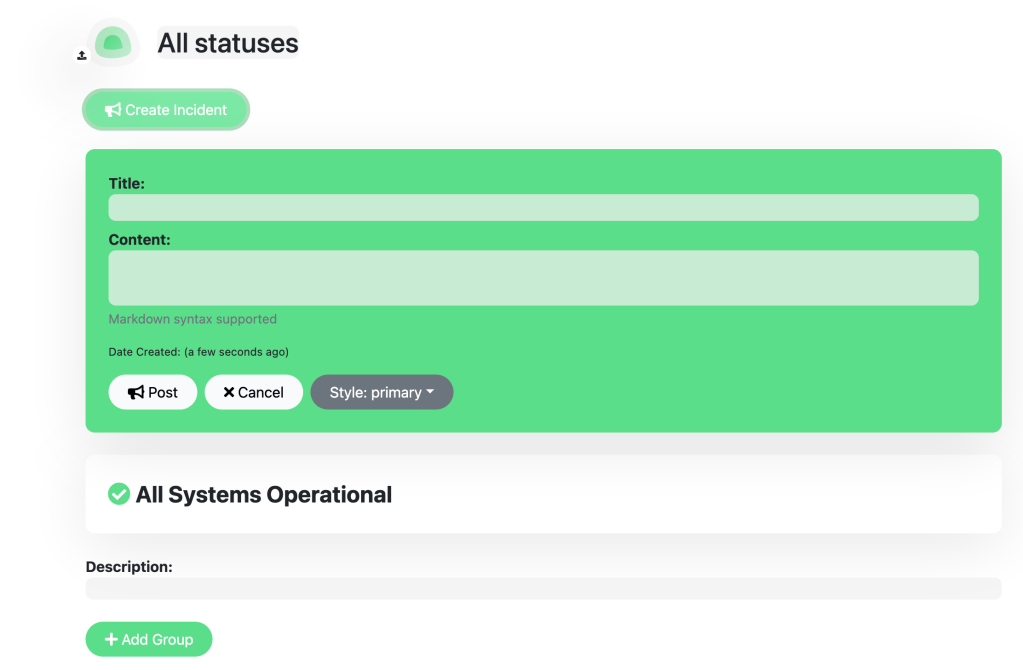Image resolution: width=1023 pixels, height=670 pixels.
Task: Click the "Markdown syntax supported" hint text
Action: click(x=193, y=320)
